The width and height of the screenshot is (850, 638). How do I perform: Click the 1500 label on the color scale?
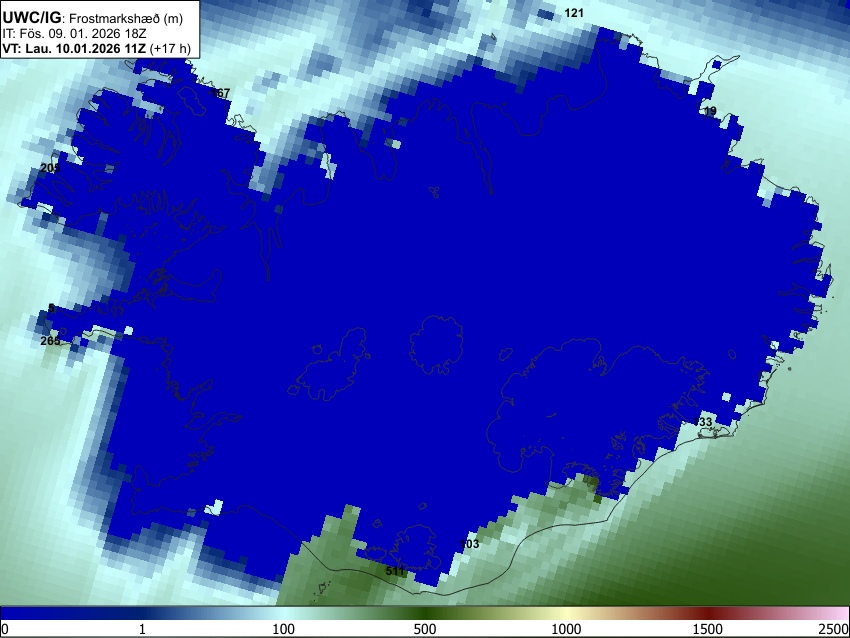(708, 629)
